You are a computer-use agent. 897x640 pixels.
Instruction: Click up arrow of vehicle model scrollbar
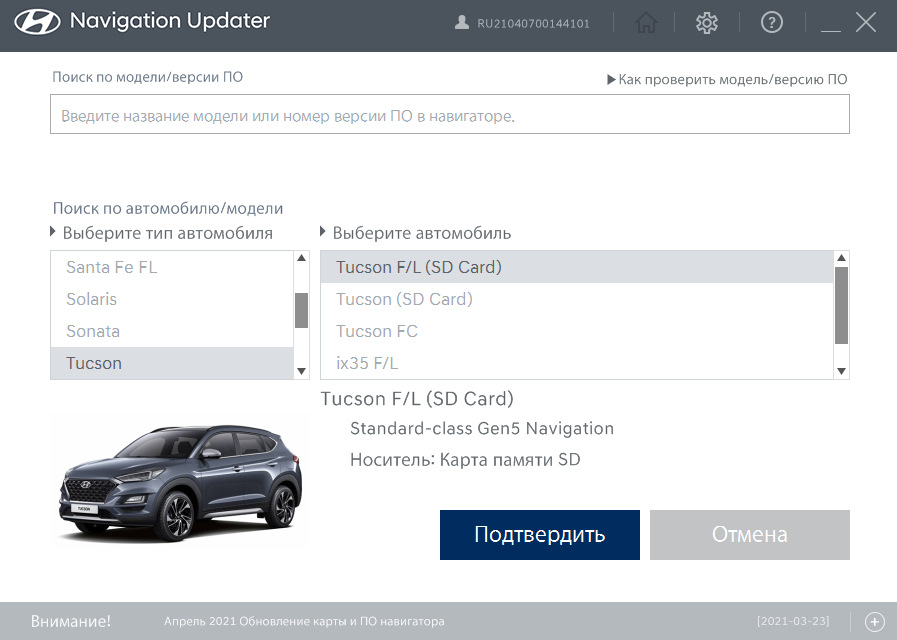click(x=841, y=258)
